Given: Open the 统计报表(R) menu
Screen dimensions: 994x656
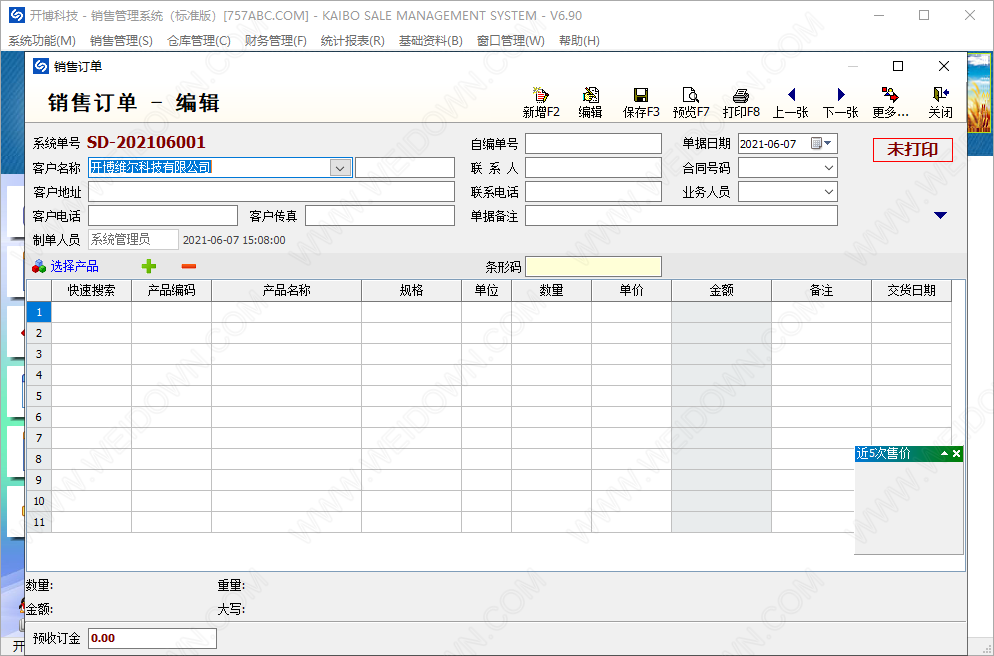Looking at the screenshot, I should click(352, 41).
